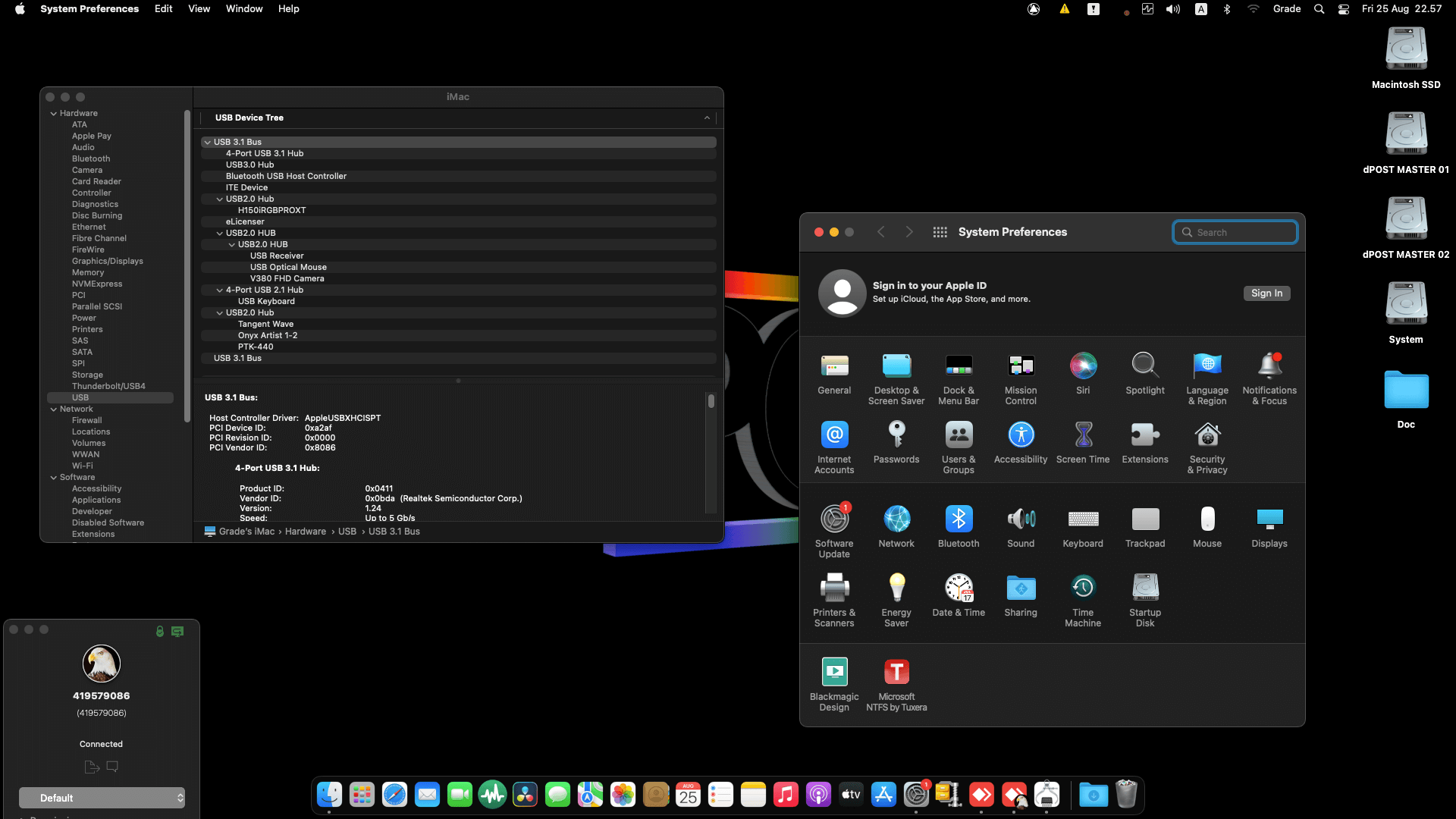Collapse the USB2.0 Hub above Tangent Wave
Screen dimensions: 1456x819
[220, 313]
